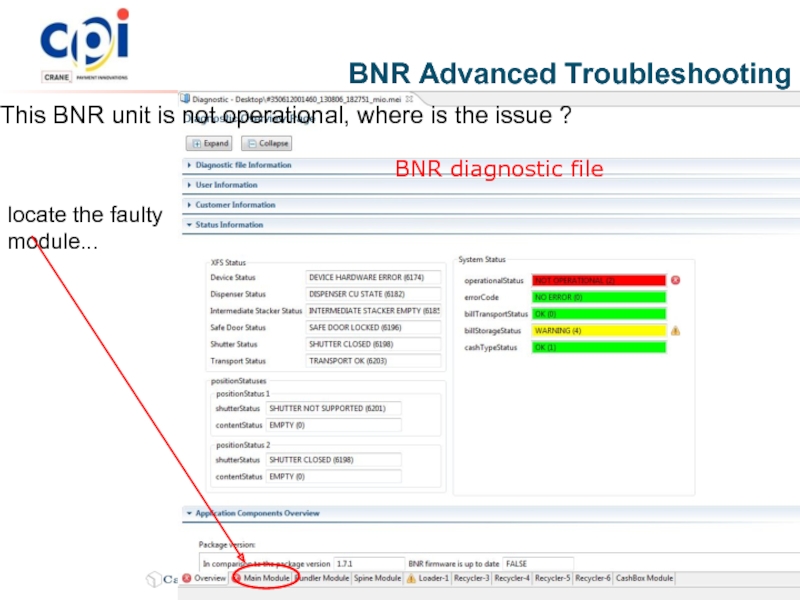Click the positionStatuses group heading
This screenshot has width=800, height=600.
pos(238,381)
